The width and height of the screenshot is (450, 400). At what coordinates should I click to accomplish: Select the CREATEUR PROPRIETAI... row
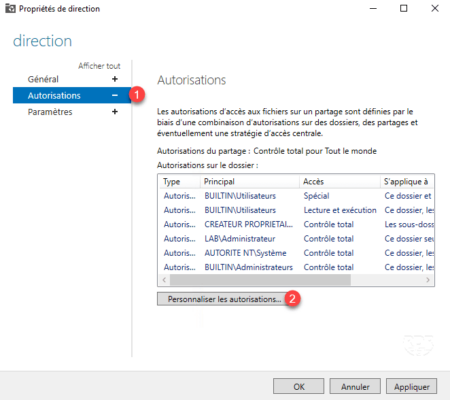coord(296,225)
